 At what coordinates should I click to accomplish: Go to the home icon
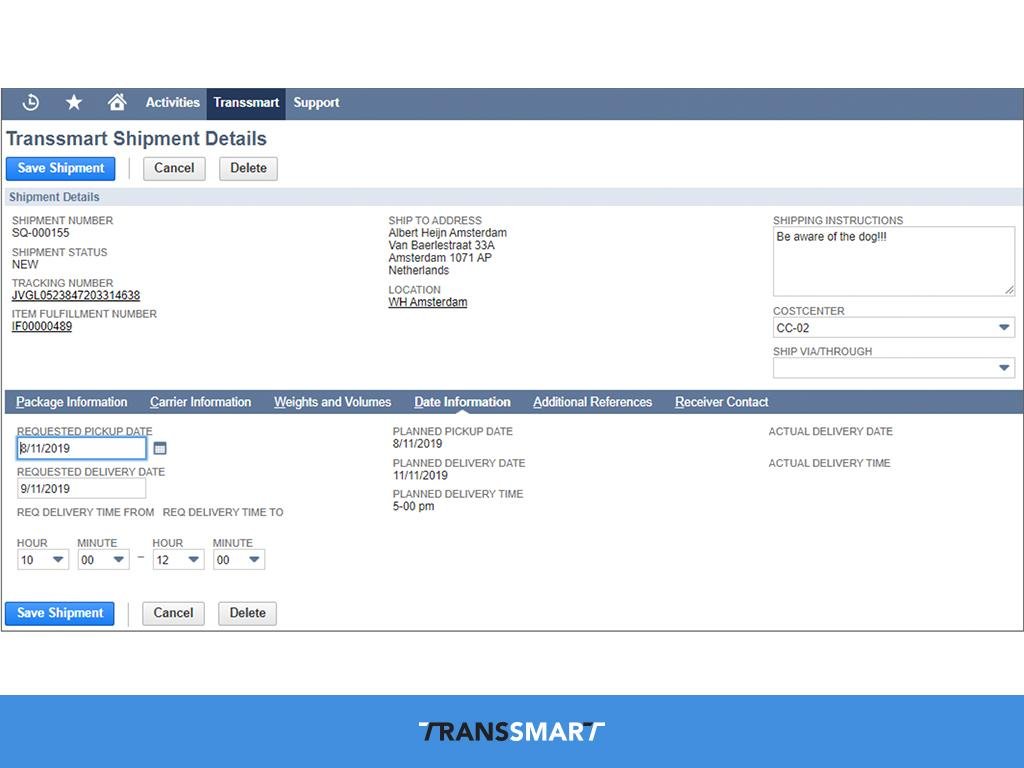[117, 102]
